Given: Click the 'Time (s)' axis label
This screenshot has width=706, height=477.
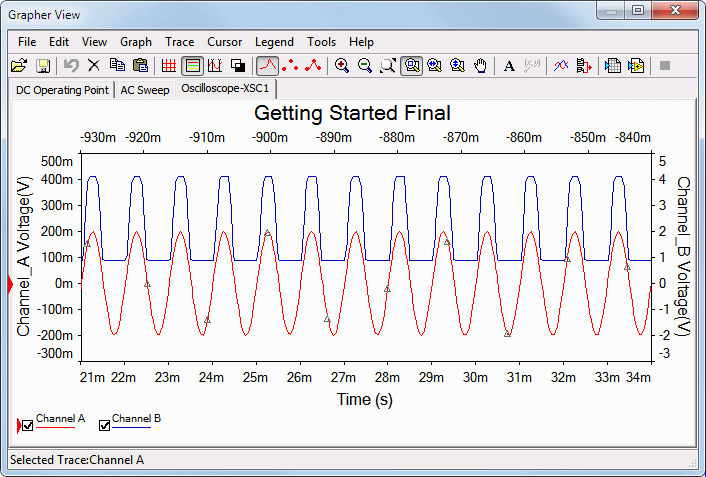Looking at the screenshot, I should [x=365, y=399].
